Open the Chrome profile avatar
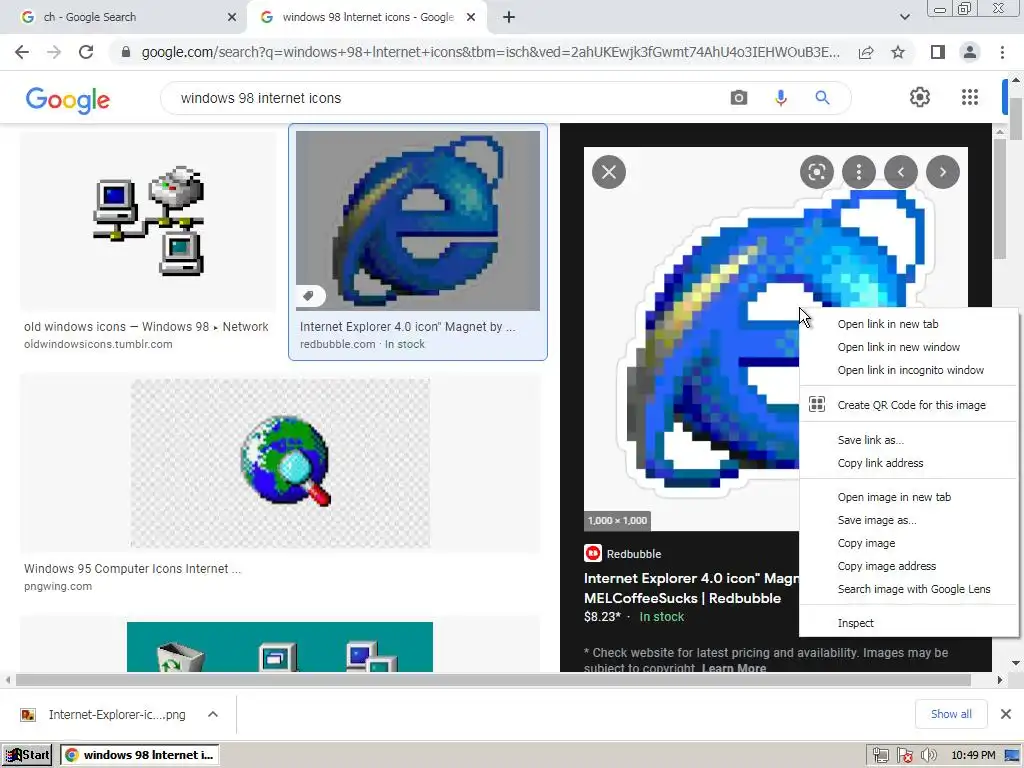 tap(970, 52)
